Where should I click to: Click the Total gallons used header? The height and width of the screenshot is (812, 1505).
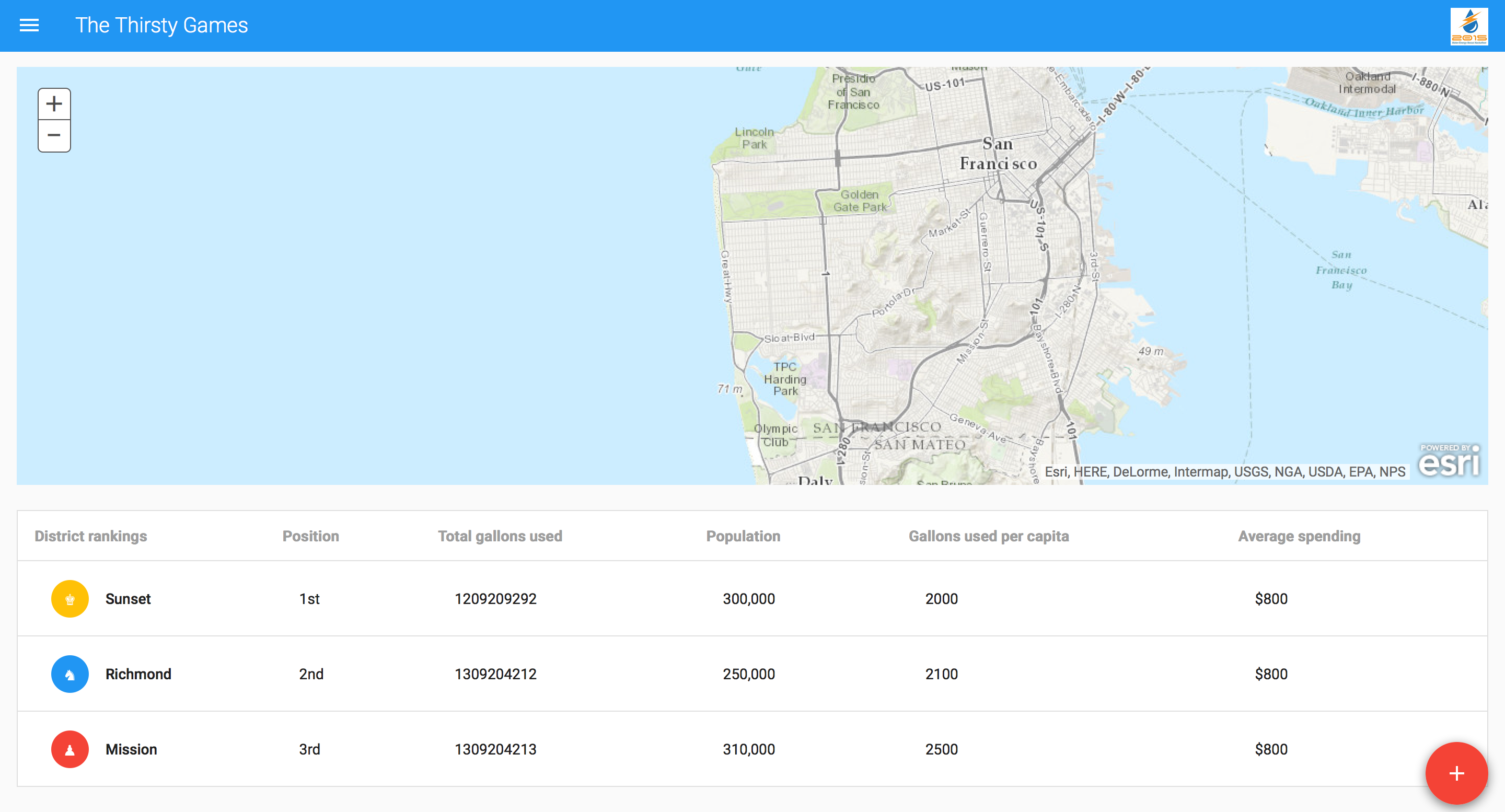pyautogui.click(x=500, y=536)
